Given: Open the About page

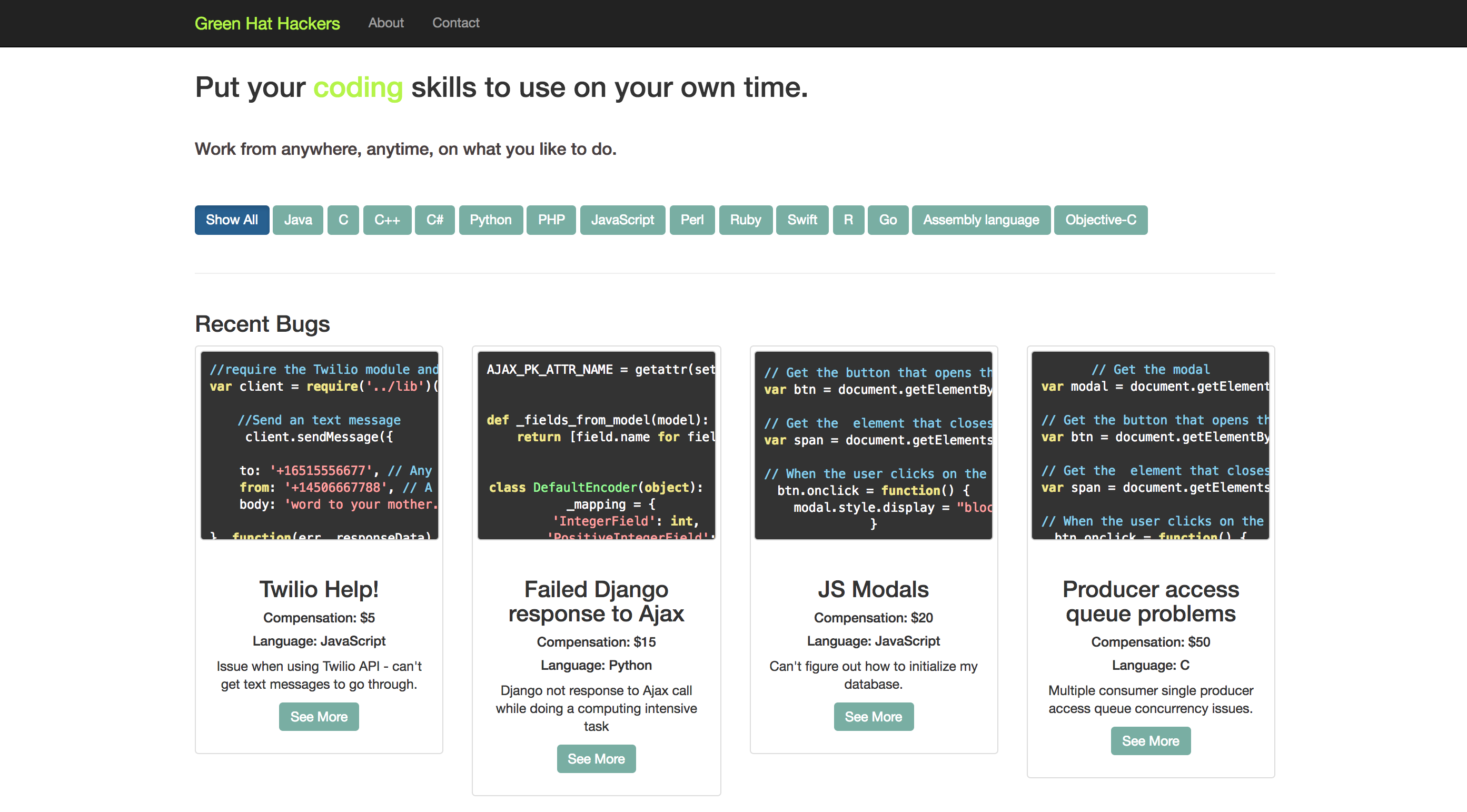Looking at the screenshot, I should point(385,23).
